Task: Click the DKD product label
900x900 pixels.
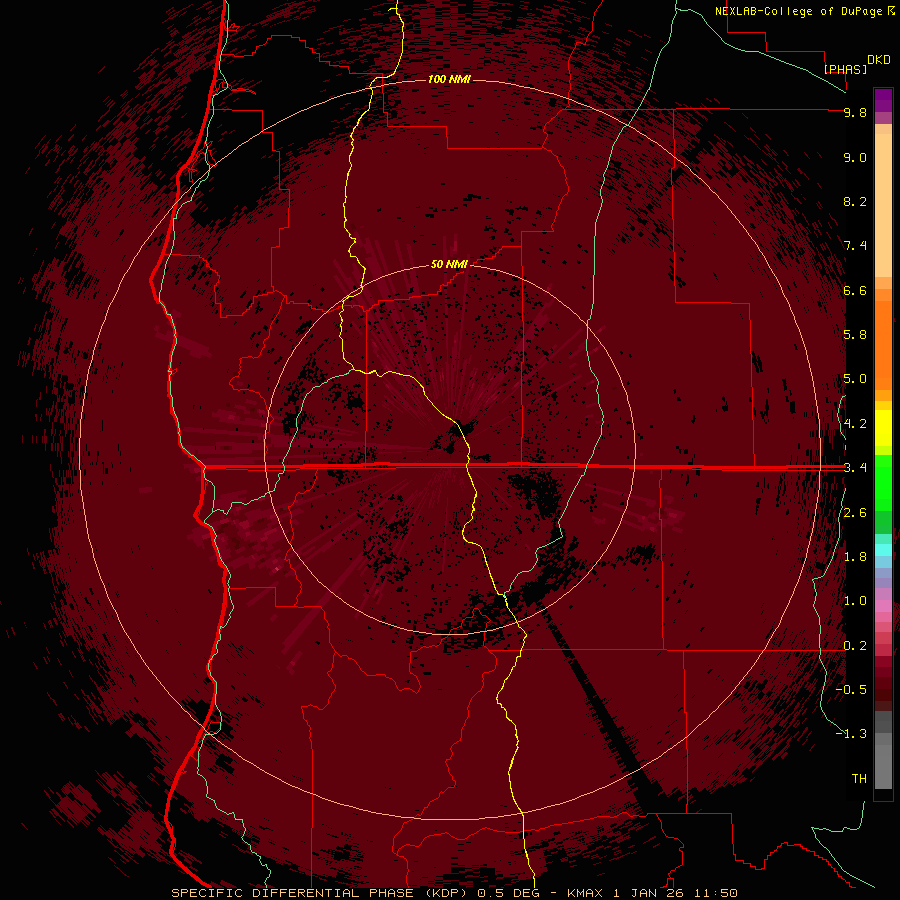Action: [879, 60]
